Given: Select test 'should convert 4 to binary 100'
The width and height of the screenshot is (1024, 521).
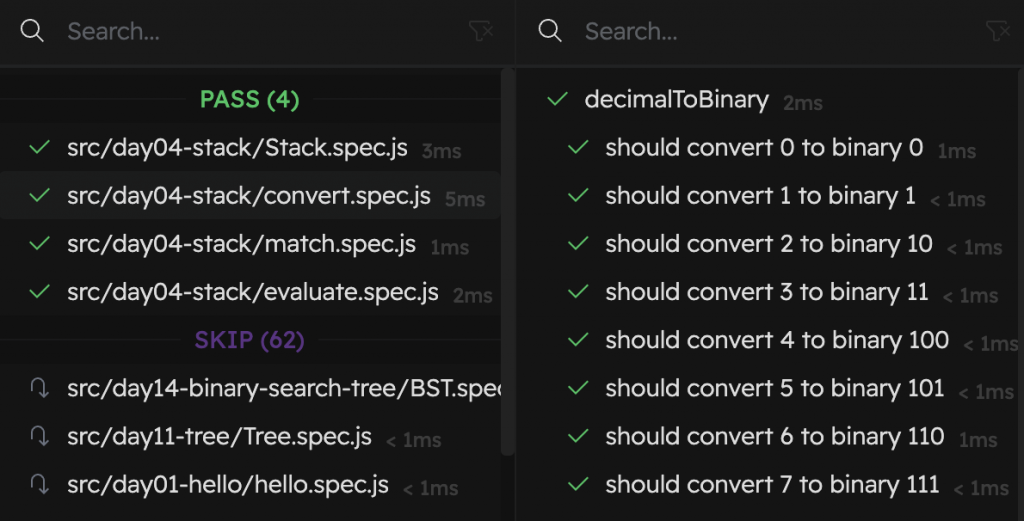Looking at the screenshot, I should [776, 341].
